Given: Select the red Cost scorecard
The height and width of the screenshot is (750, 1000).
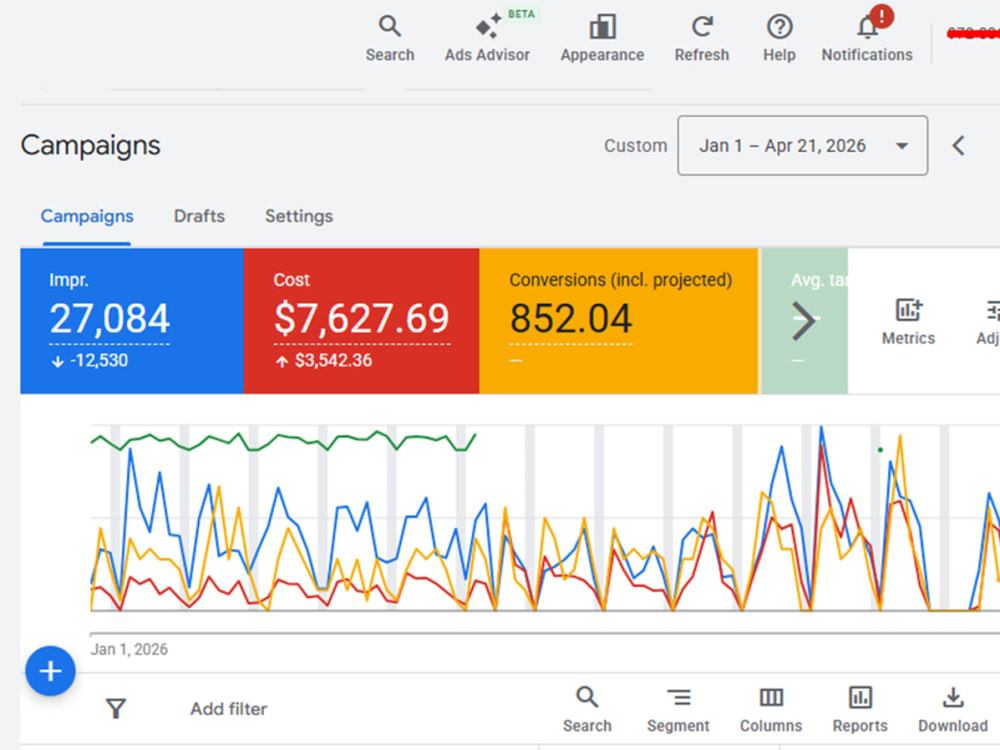Looking at the screenshot, I should (x=361, y=321).
